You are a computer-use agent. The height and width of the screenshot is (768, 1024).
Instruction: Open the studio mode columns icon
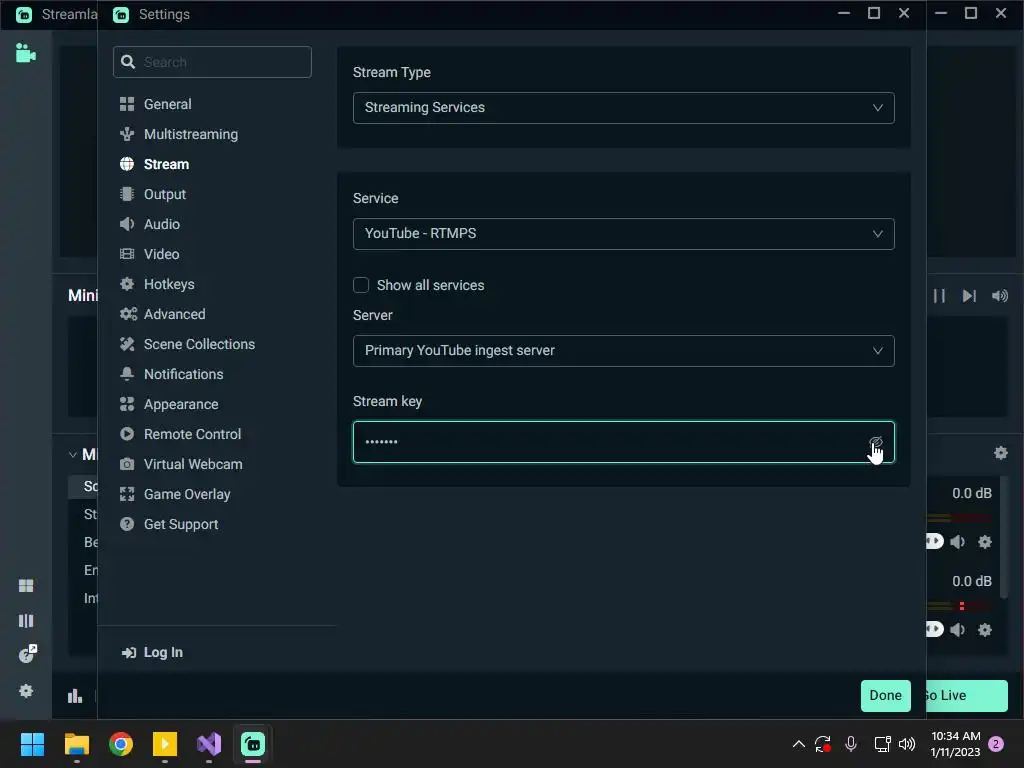[x=26, y=621]
